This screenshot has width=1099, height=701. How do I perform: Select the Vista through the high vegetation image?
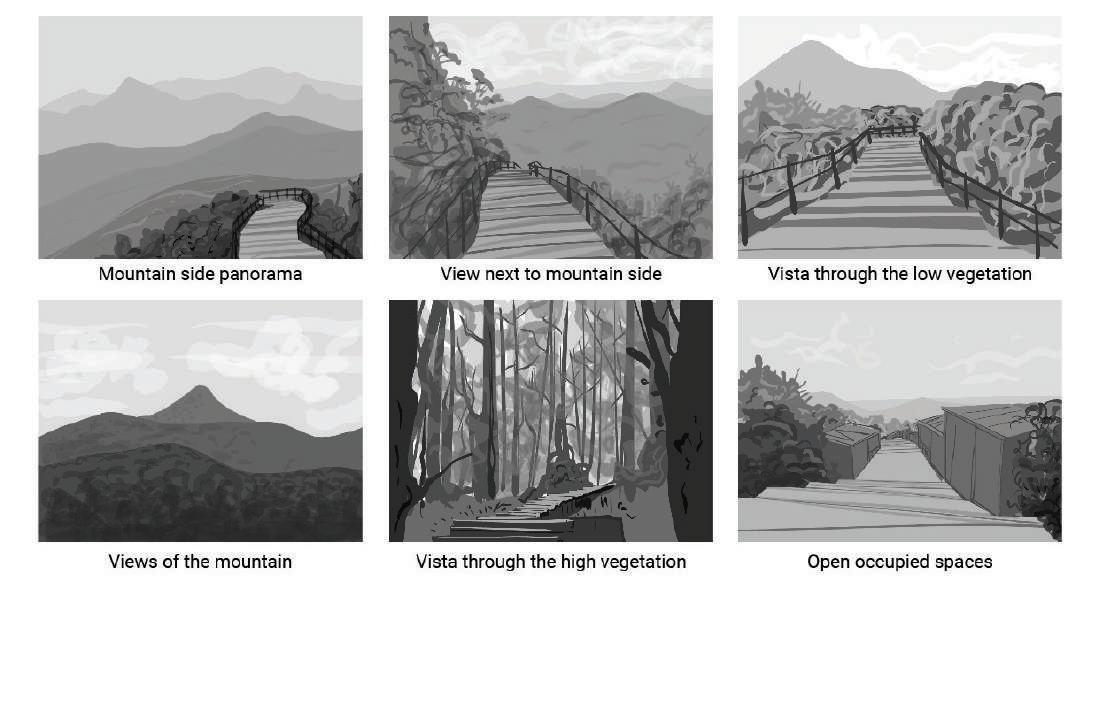pyautogui.click(x=551, y=421)
